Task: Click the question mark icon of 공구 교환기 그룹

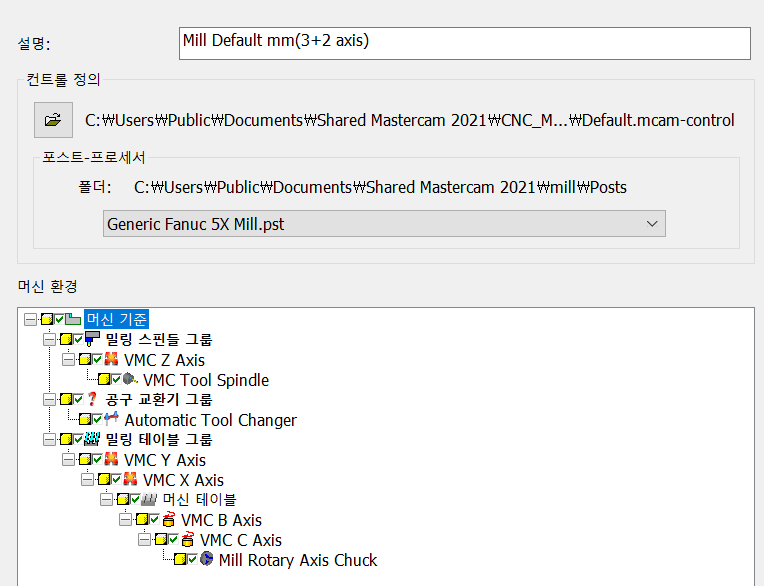Action: 92,399
